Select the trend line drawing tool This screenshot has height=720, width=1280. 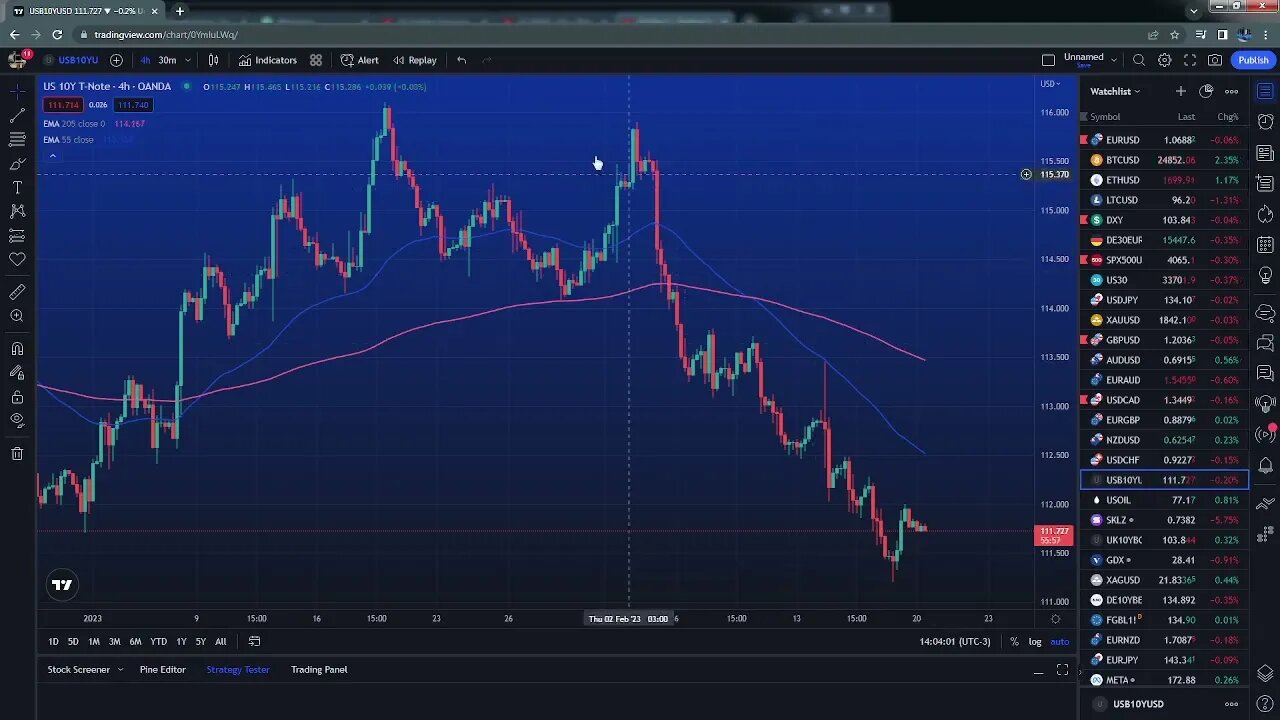tap(17, 116)
